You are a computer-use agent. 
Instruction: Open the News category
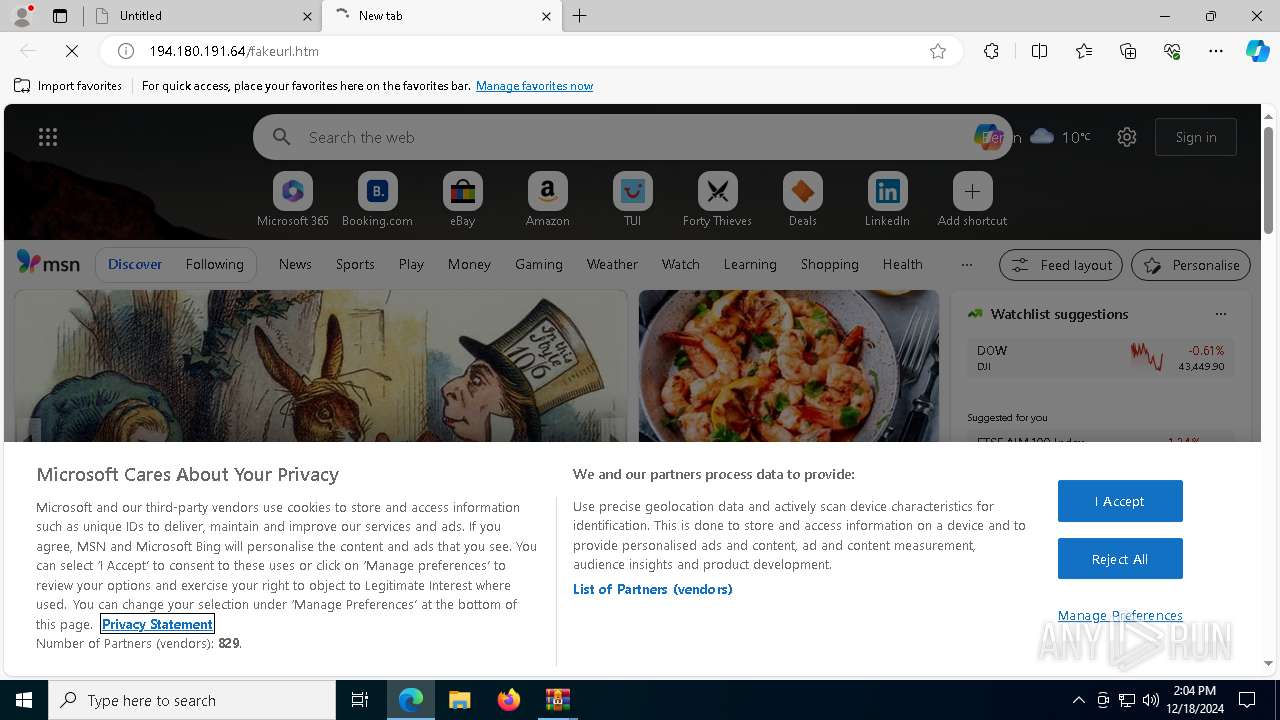point(295,264)
